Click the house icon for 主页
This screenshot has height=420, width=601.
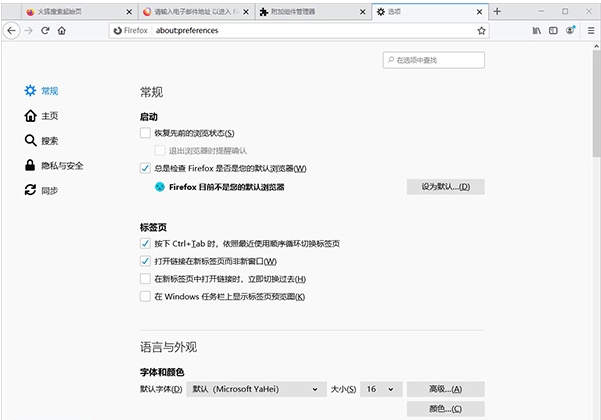(x=30, y=116)
